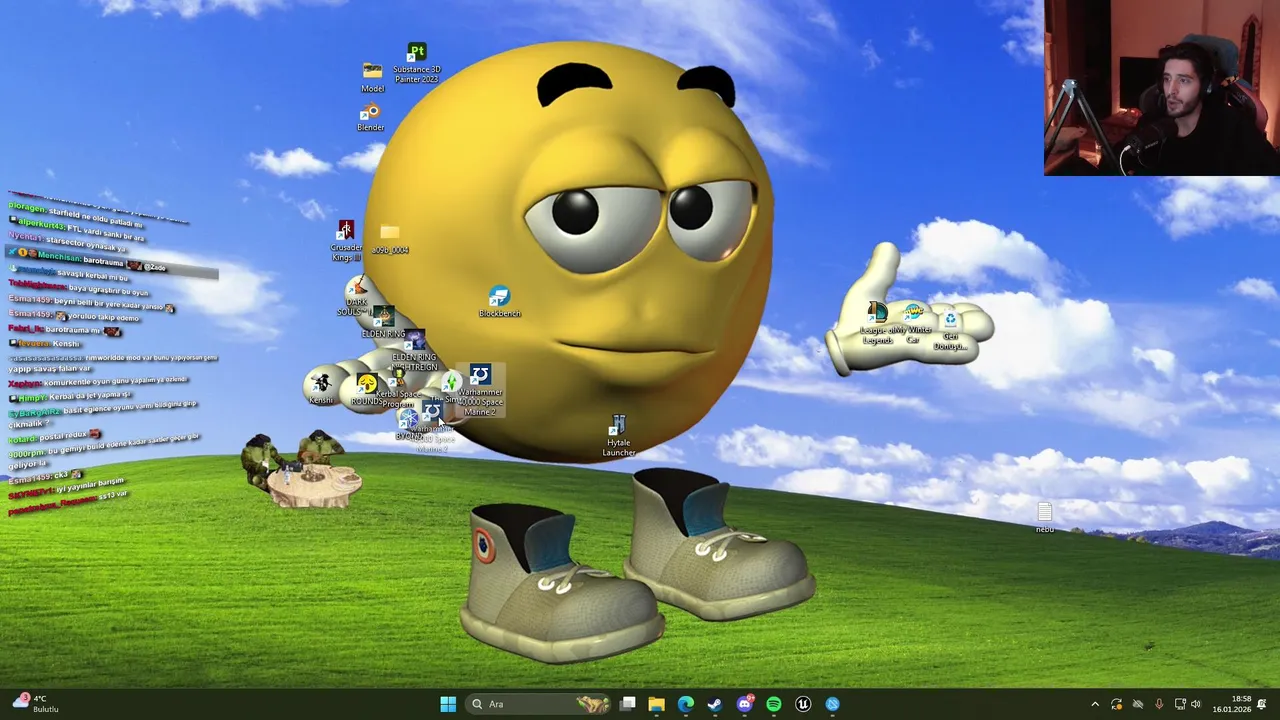This screenshot has width=1280, height=720.
Task: Open the Substance 3D Painter 2023 shortcut
Action: (417, 63)
